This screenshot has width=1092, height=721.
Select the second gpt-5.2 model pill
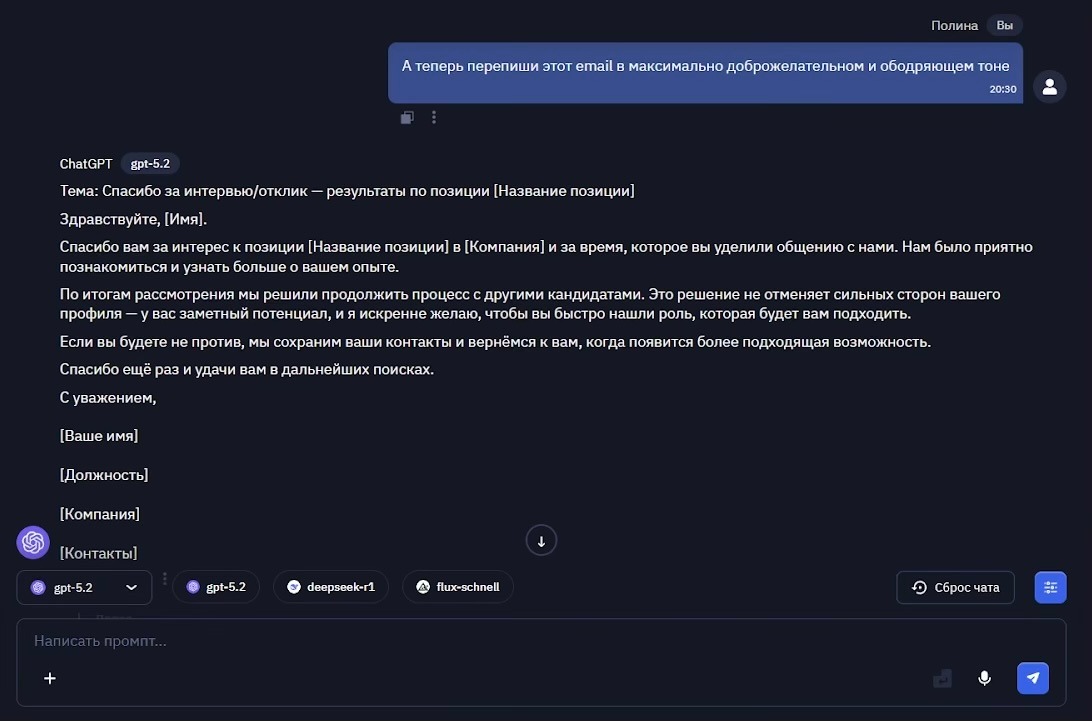[x=217, y=587]
